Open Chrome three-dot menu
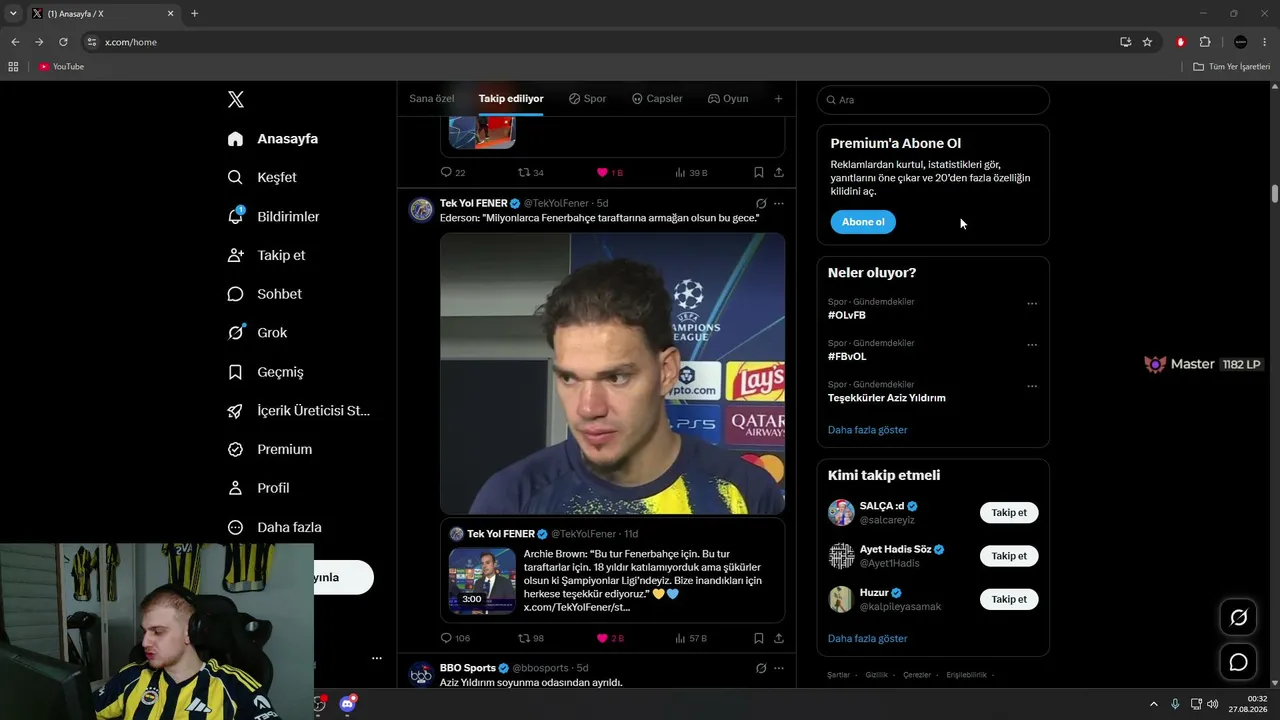The height and width of the screenshot is (720, 1280). pos(1265,42)
